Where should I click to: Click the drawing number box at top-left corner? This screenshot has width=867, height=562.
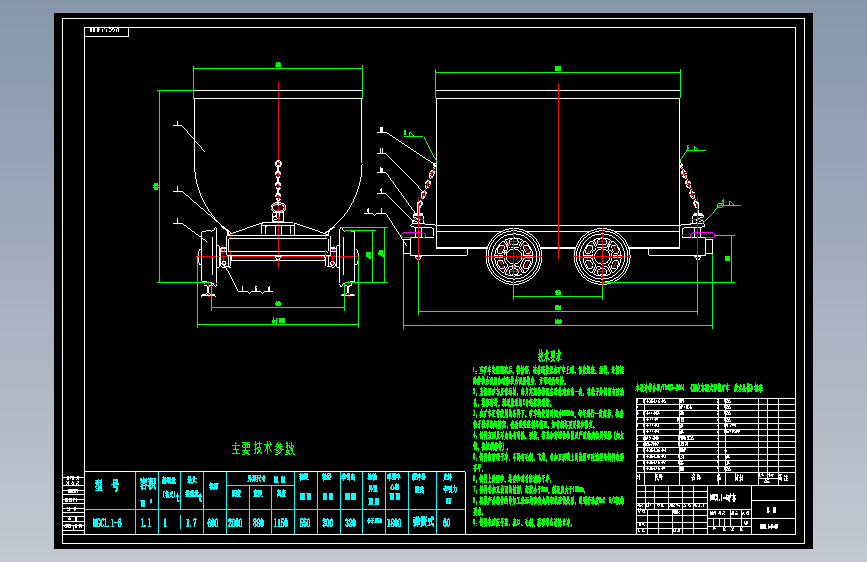(107, 32)
